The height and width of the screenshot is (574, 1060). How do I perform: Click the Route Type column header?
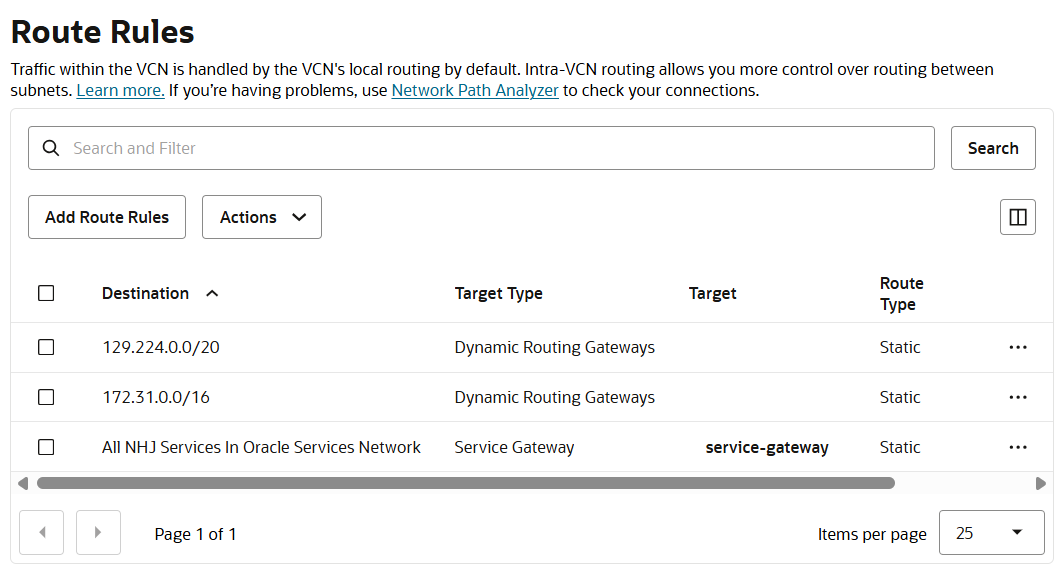(901, 293)
